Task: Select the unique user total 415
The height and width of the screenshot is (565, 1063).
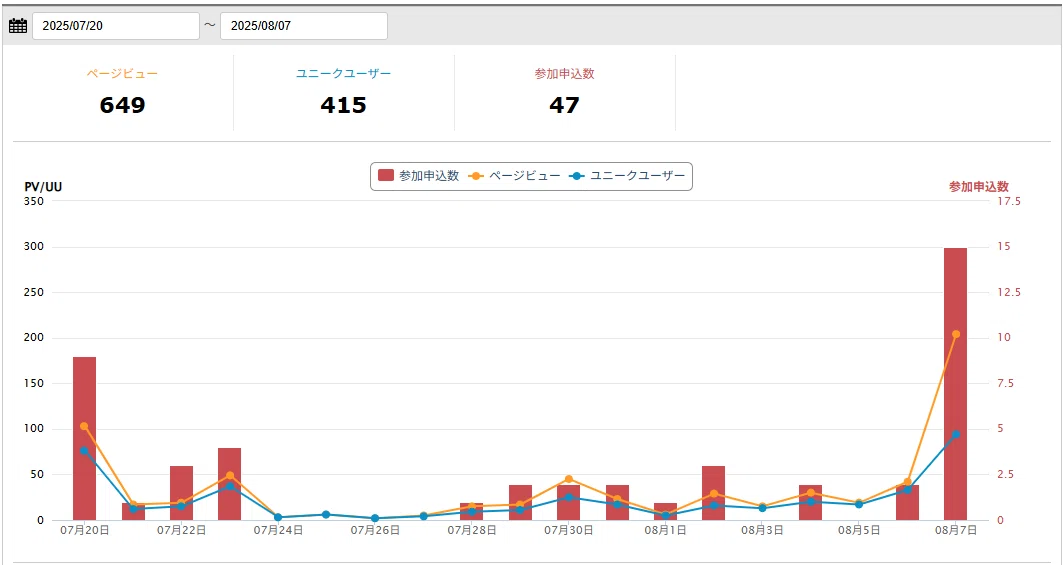Action: coord(344,105)
